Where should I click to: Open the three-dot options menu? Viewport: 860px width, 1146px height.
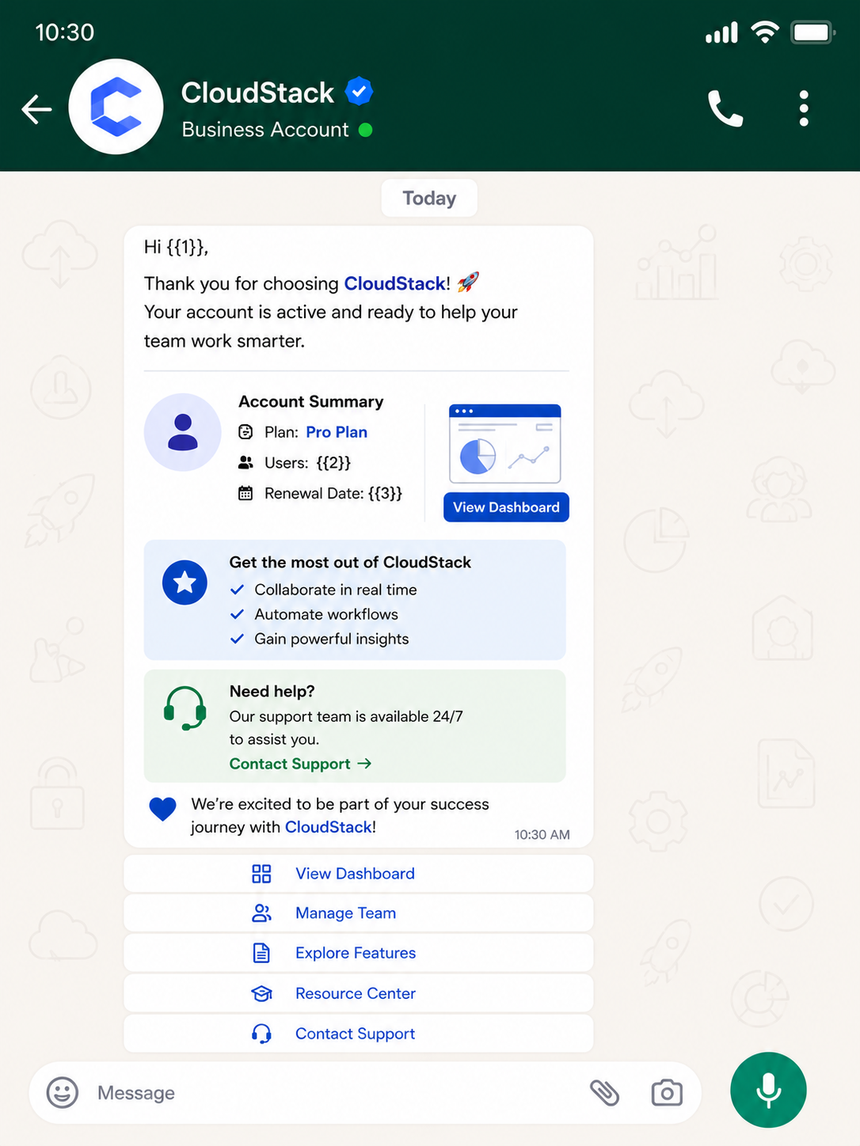(804, 109)
